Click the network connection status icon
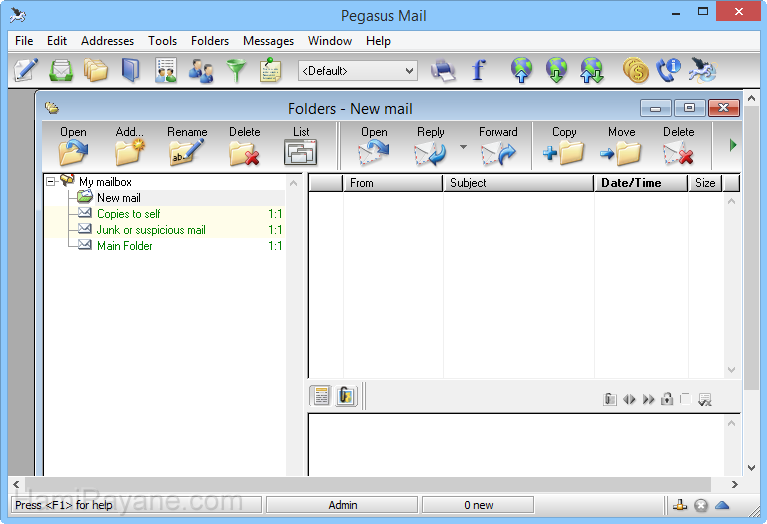 point(679,505)
